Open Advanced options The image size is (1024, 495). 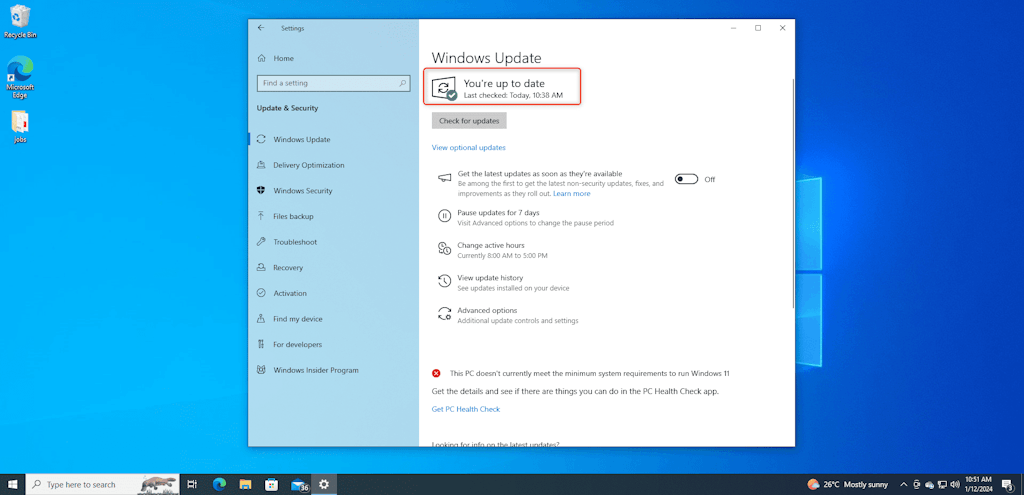(x=487, y=311)
